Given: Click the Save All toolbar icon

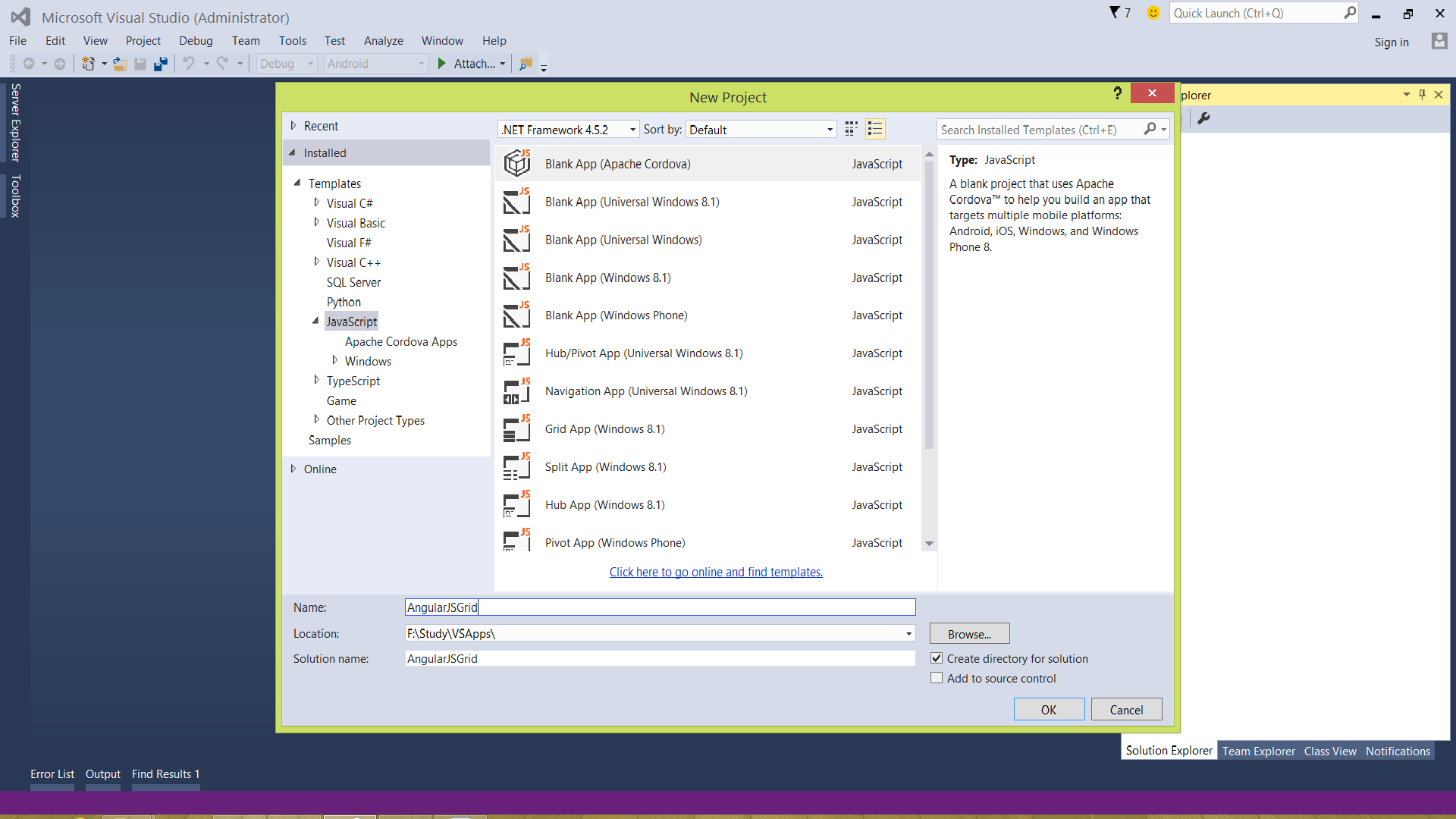Looking at the screenshot, I should point(160,64).
